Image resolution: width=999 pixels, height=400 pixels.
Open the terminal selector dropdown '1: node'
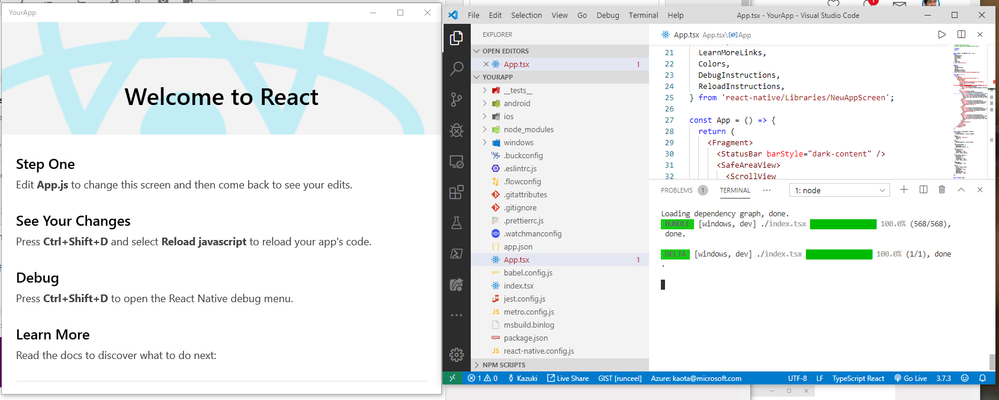839,190
